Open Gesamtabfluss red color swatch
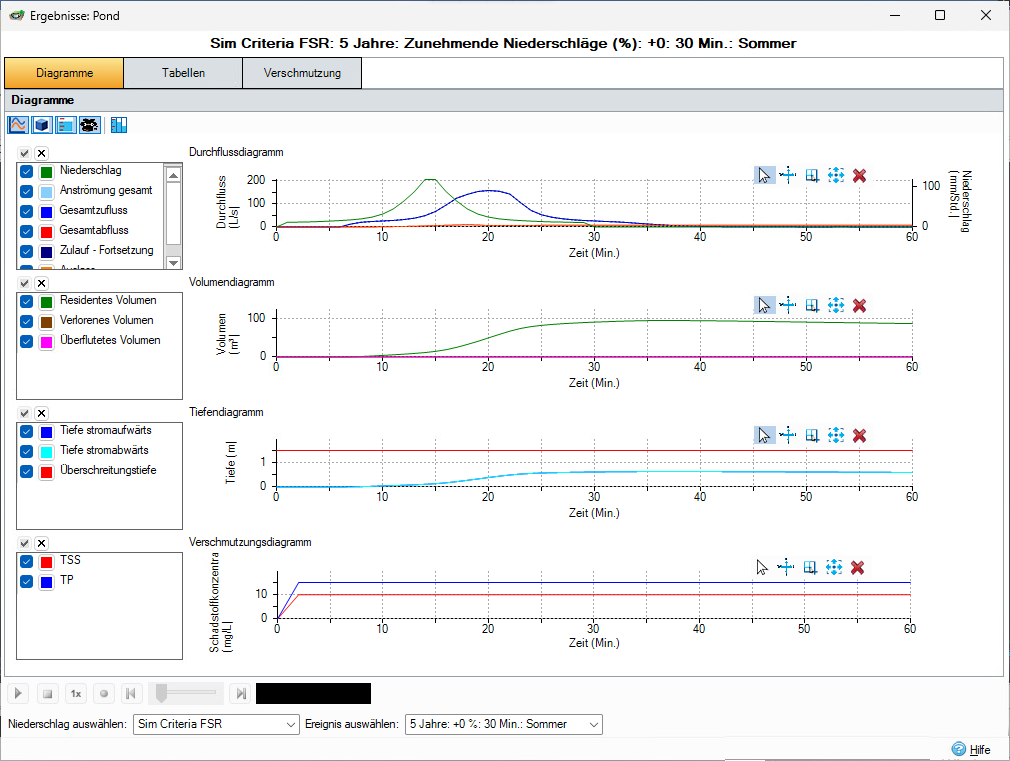Image resolution: width=1010 pixels, height=761 pixels. point(46,232)
